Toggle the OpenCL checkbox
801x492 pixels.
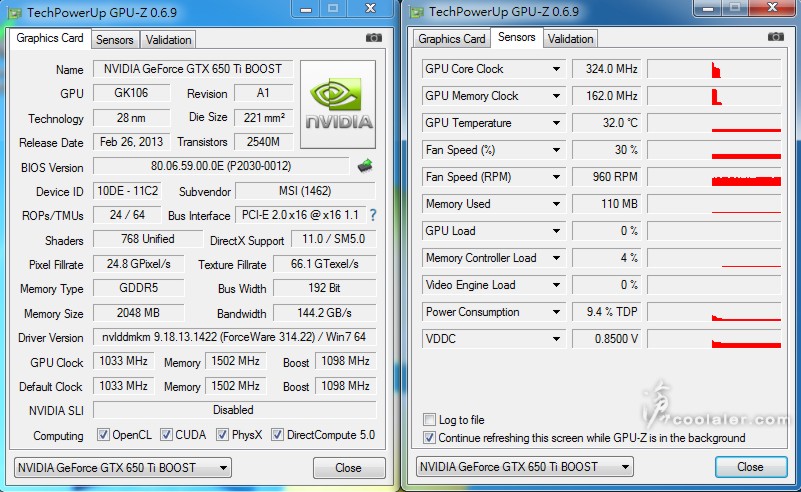point(103,435)
